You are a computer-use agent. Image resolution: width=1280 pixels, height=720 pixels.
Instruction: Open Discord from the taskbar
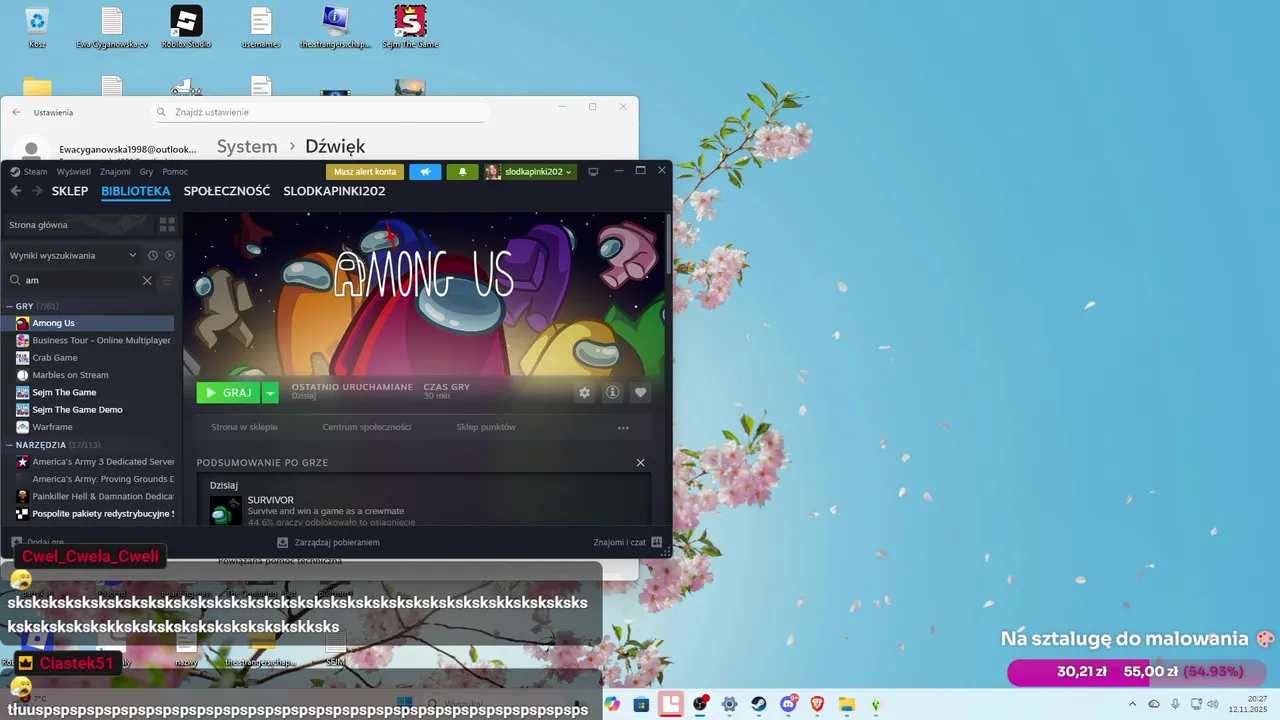click(789, 704)
